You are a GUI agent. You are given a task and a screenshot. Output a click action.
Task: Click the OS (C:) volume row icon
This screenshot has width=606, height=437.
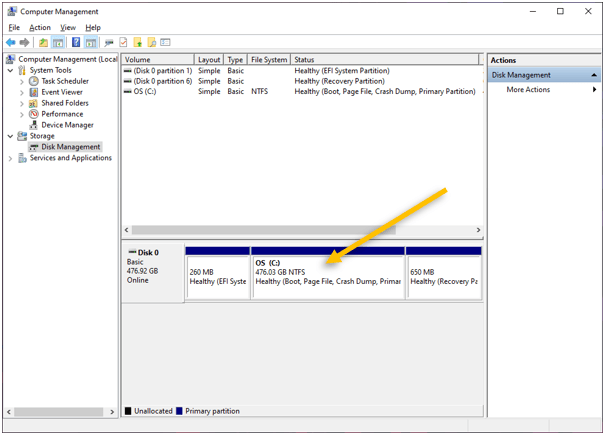click(x=128, y=92)
